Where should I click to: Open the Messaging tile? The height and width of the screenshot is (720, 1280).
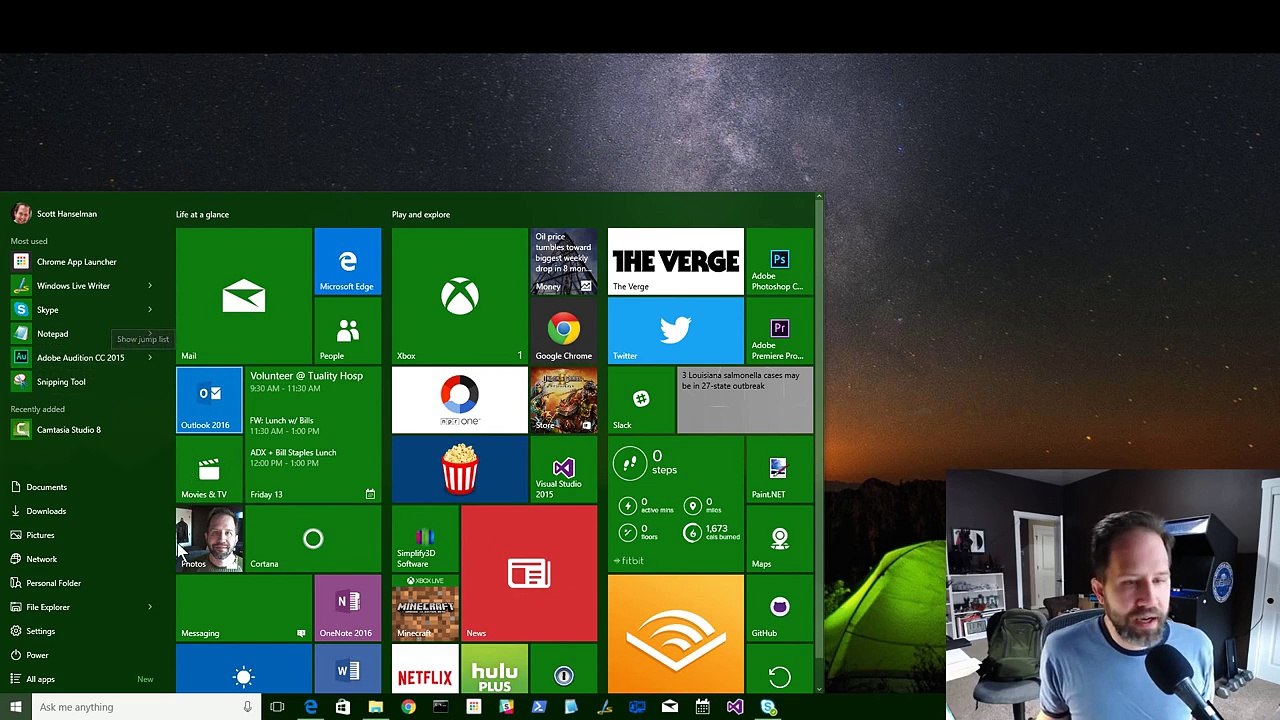coord(243,607)
